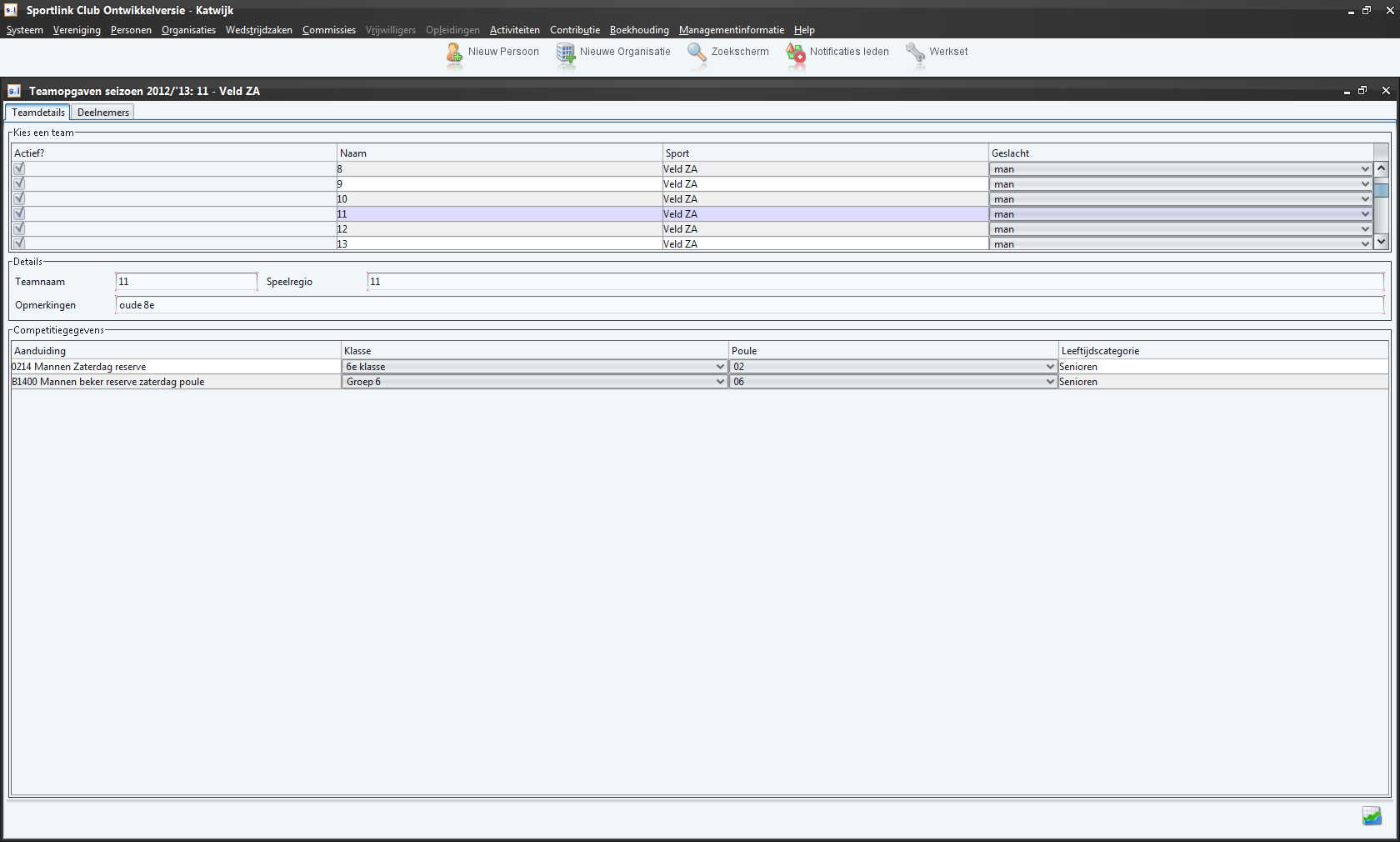The height and width of the screenshot is (842, 1400).
Task: Click the Werkset wrench icon
Action: pyautogui.click(x=915, y=53)
